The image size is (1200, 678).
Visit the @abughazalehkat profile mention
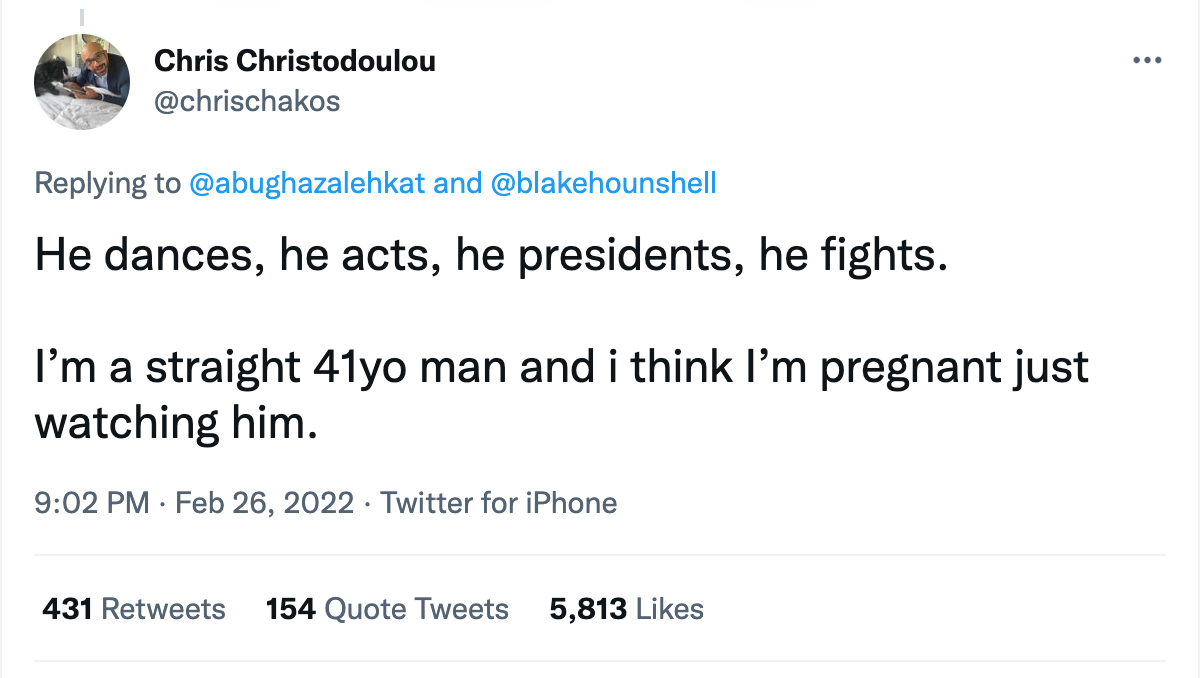(x=306, y=184)
